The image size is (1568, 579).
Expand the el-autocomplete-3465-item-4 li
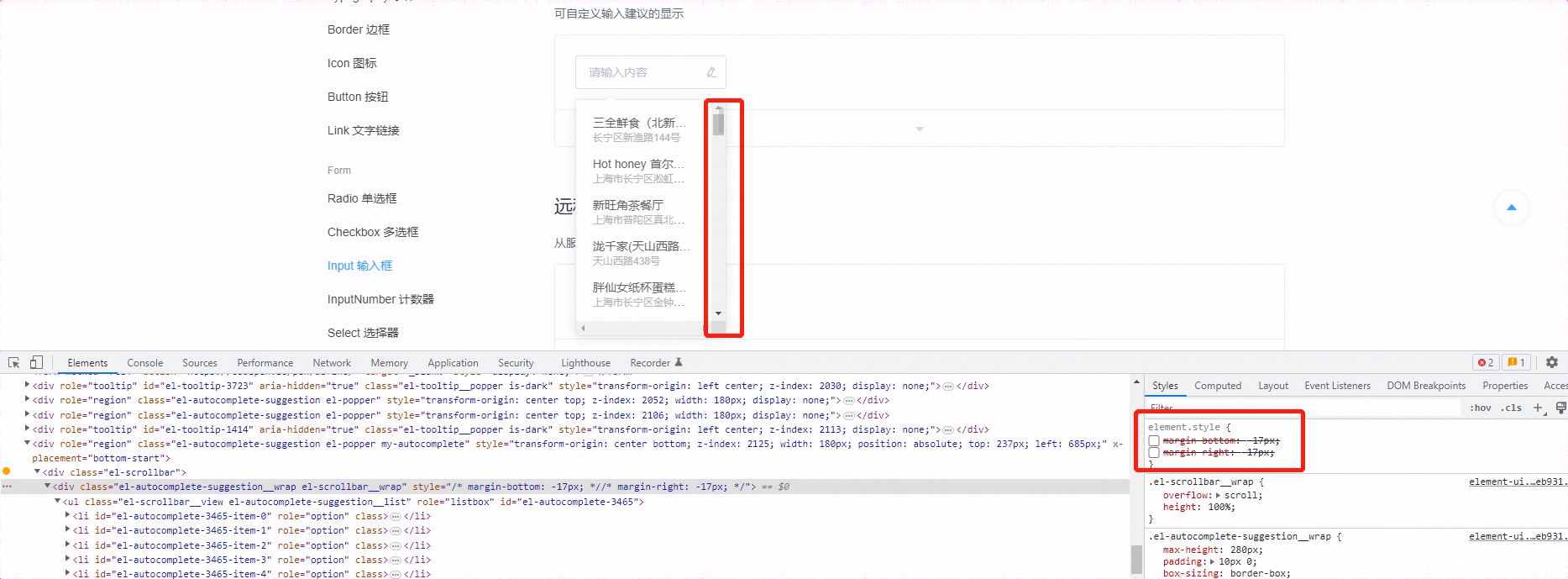68,574
